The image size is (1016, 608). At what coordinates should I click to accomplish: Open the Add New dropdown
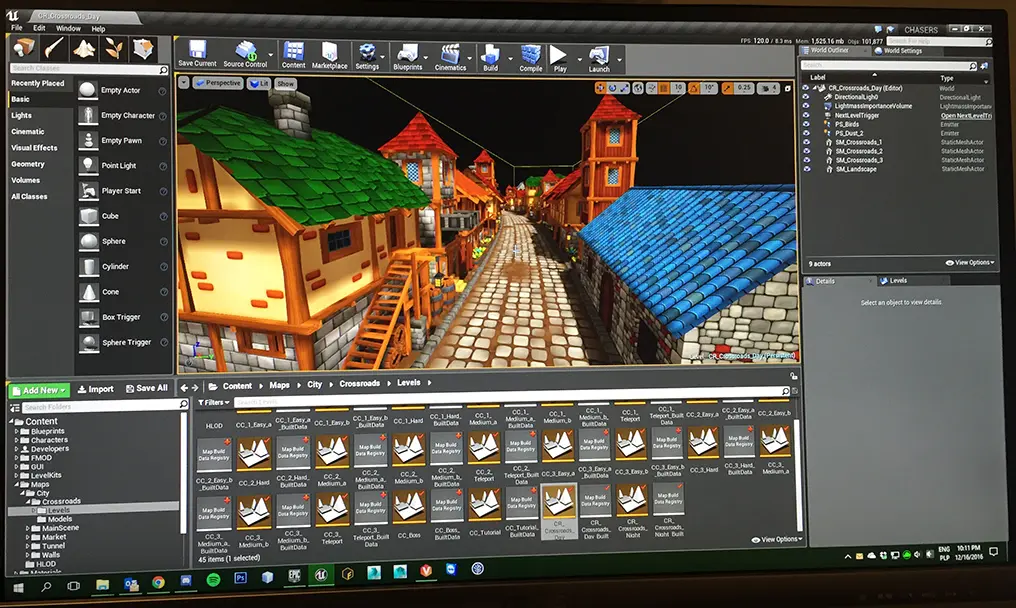(40, 390)
